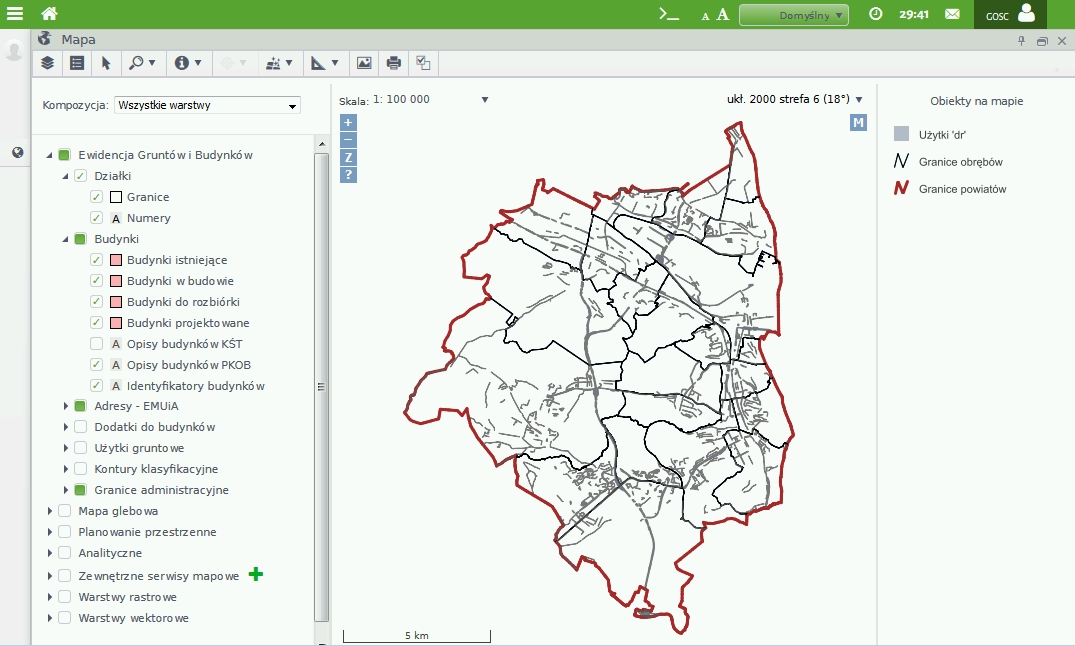Click the GOSC user account button
The width and height of the screenshot is (1075, 646).
click(1011, 14)
